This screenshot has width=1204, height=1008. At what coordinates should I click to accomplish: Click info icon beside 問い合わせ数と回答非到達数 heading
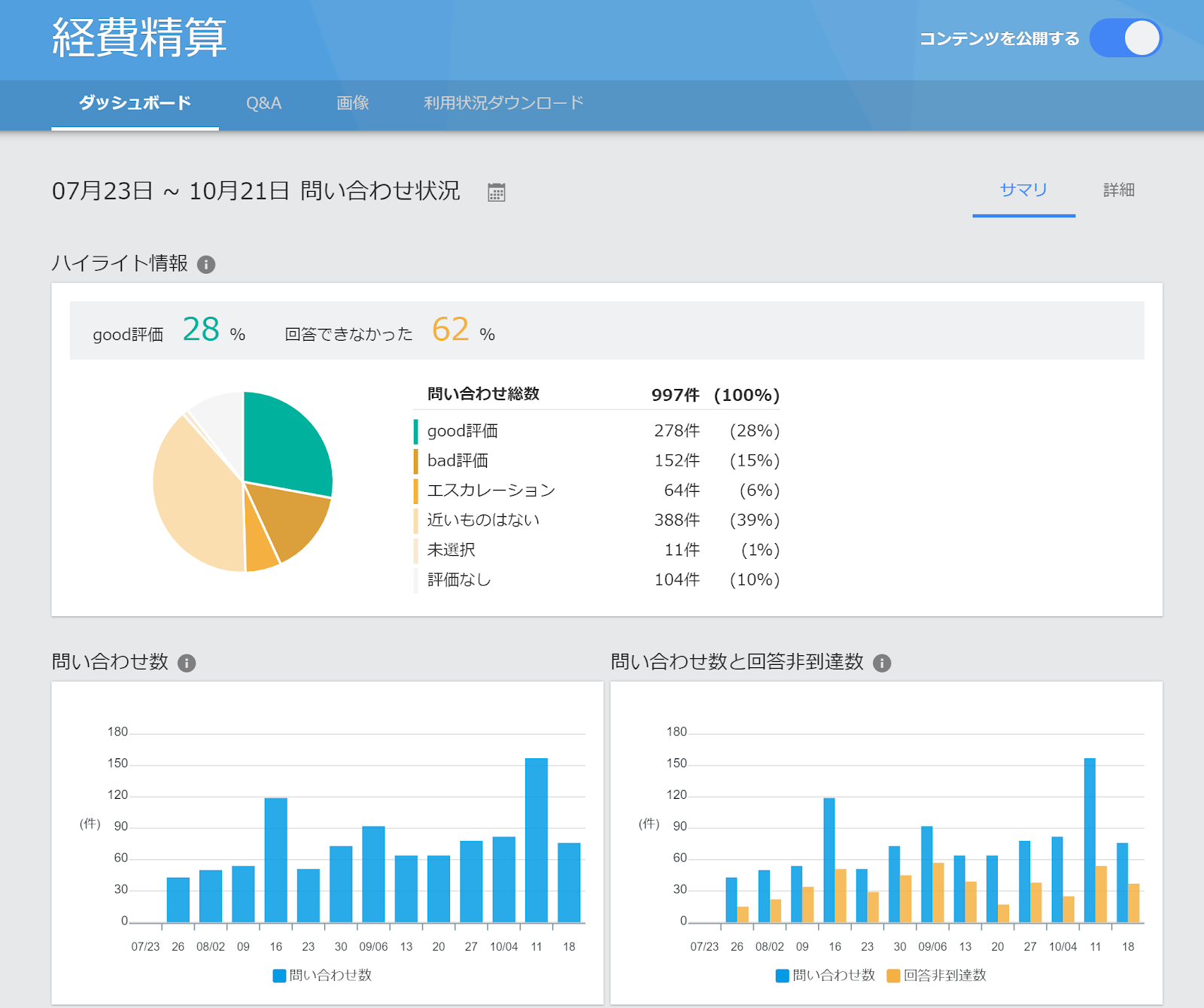pos(882,663)
